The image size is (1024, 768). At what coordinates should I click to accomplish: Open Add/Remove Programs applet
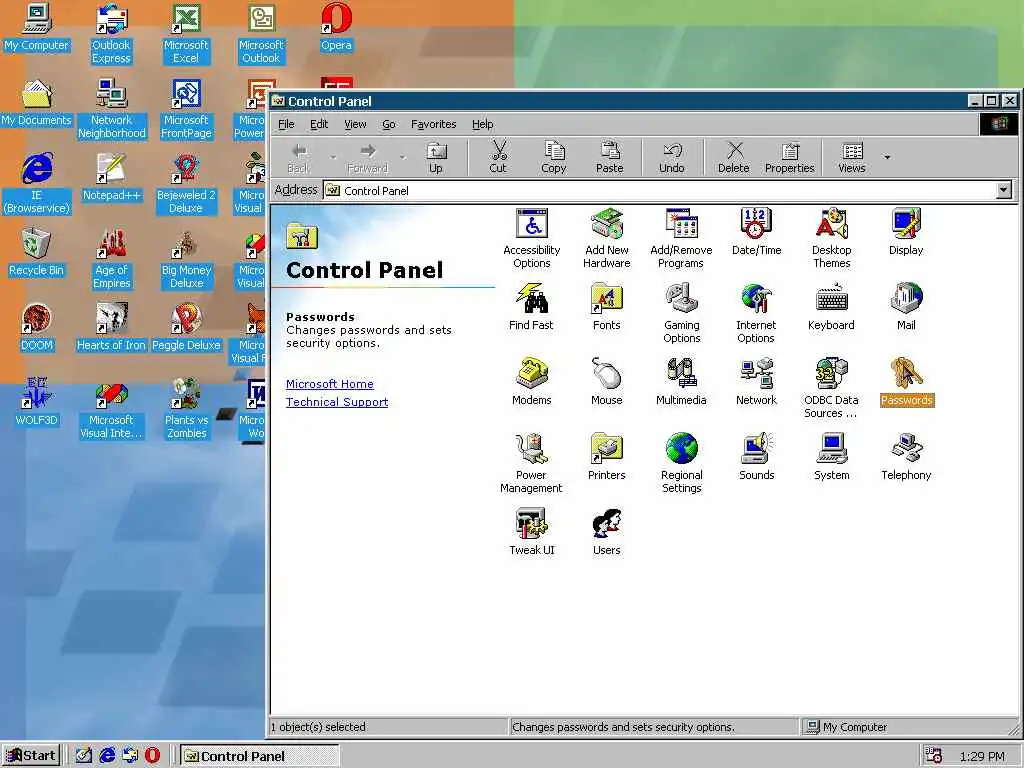point(681,238)
